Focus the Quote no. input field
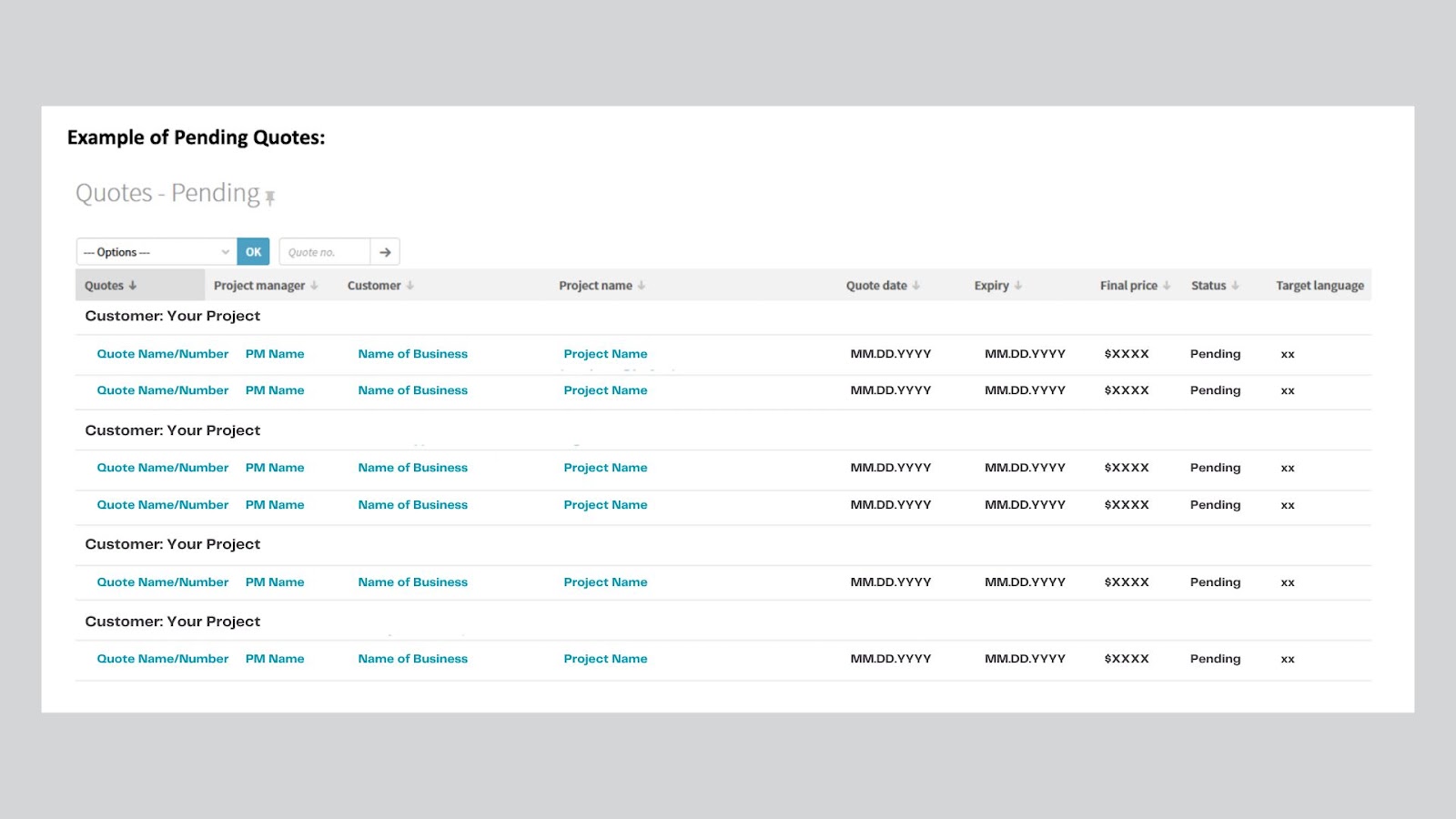This screenshot has height=819, width=1456. (325, 252)
